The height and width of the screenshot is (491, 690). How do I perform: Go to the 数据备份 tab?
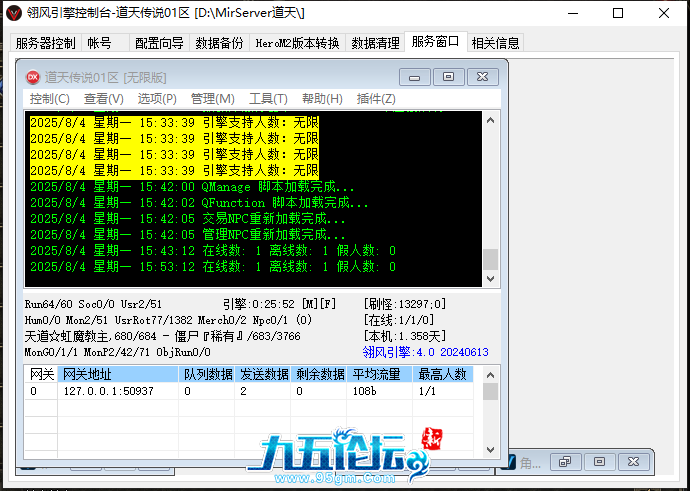pyautogui.click(x=219, y=43)
